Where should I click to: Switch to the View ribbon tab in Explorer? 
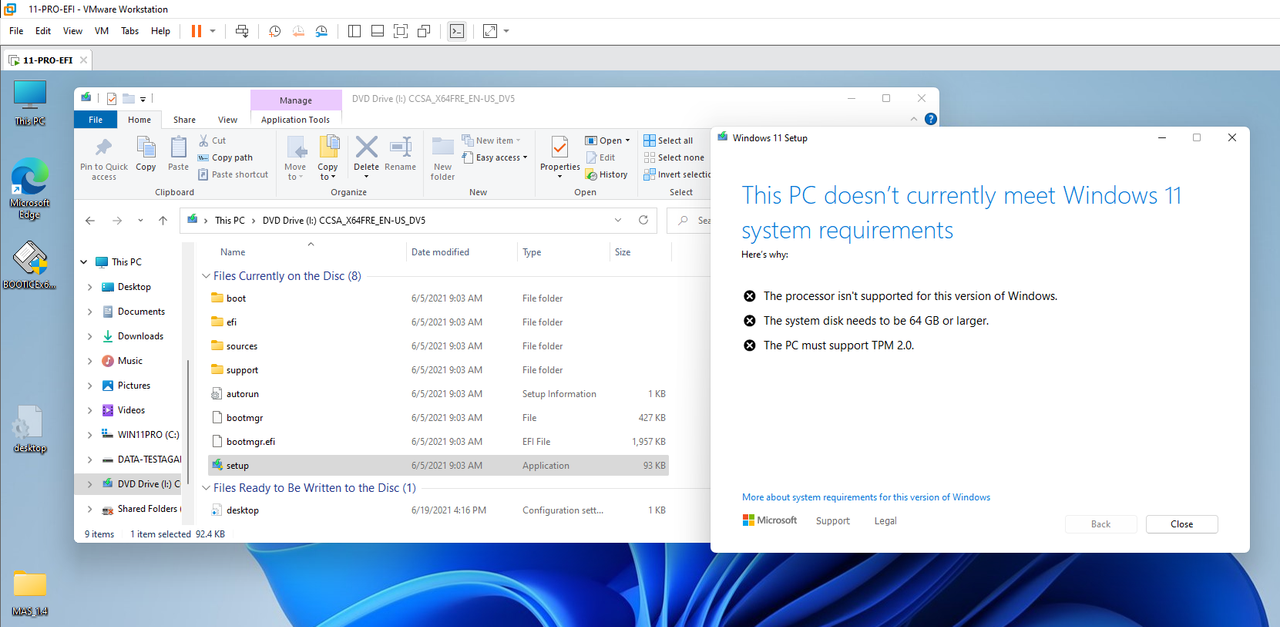point(227,120)
